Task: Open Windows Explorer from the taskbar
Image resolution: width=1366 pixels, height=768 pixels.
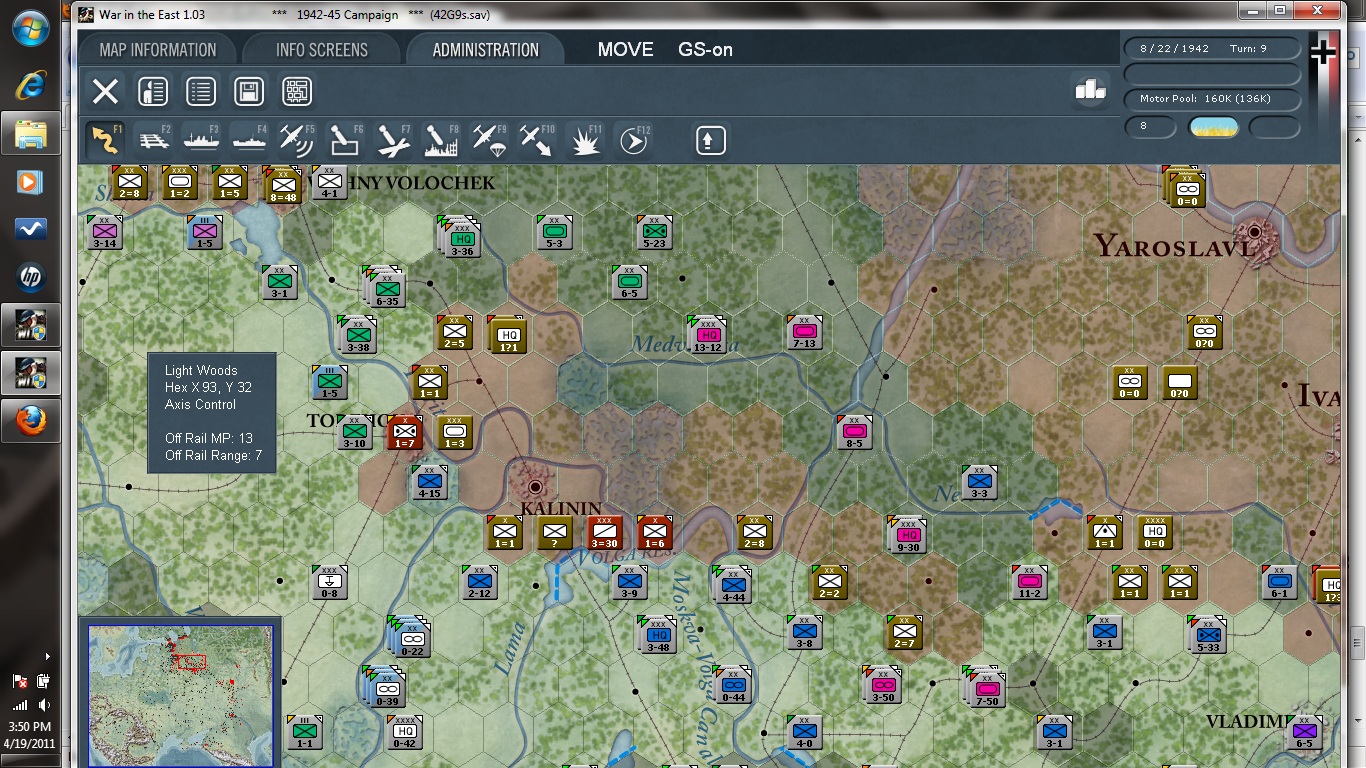Action: click(30, 133)
